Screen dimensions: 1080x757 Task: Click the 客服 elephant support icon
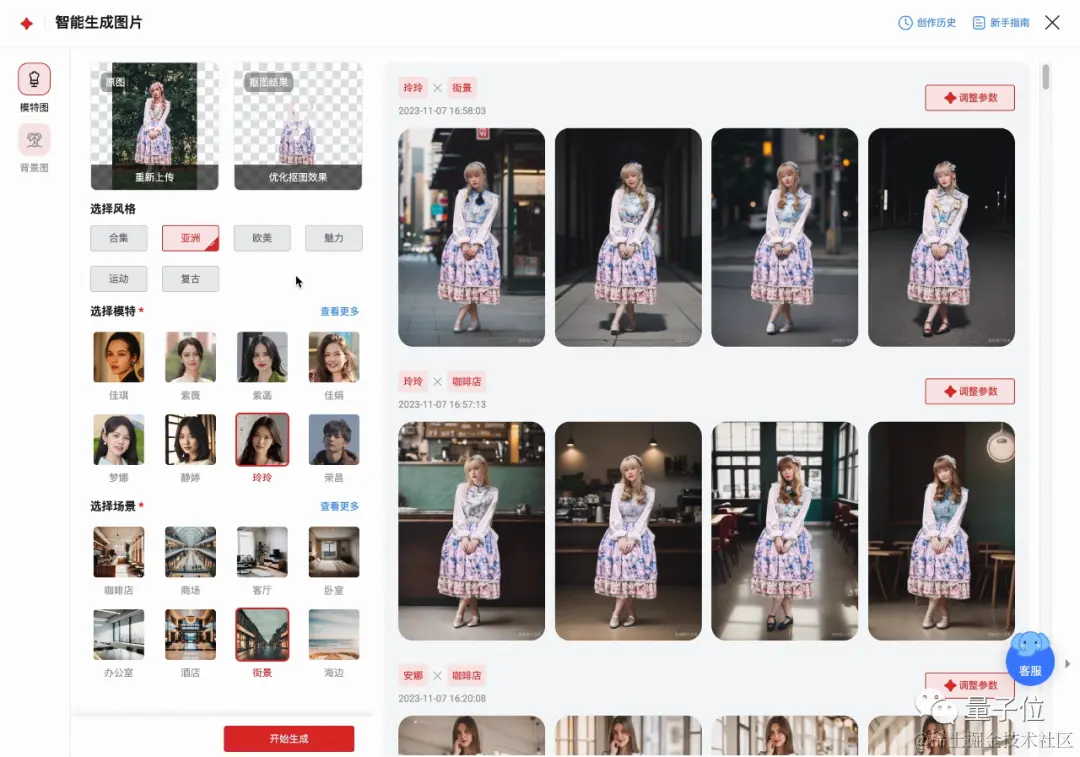1030,659
